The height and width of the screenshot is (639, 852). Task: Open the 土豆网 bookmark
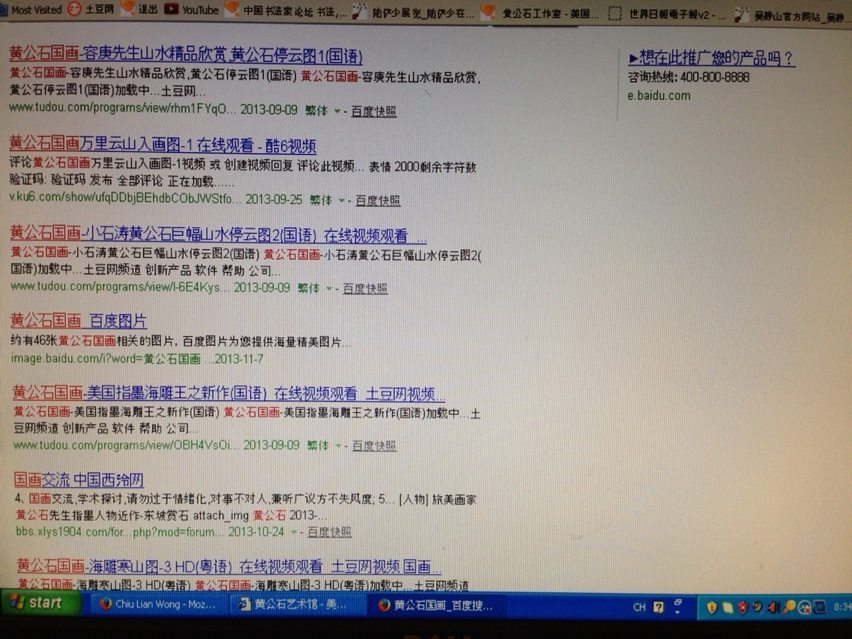(91, 9)
